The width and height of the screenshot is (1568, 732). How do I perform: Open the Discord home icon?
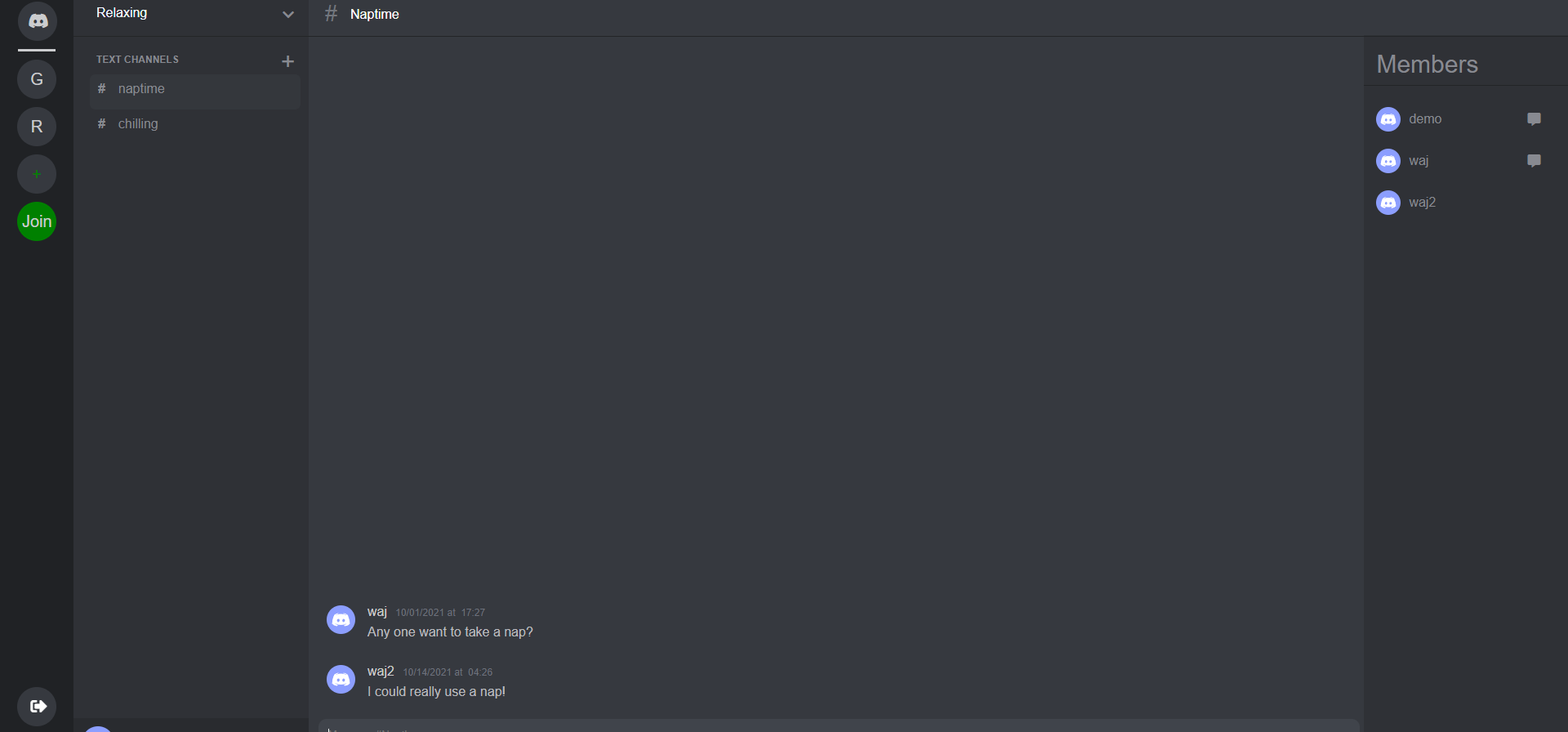37,20
